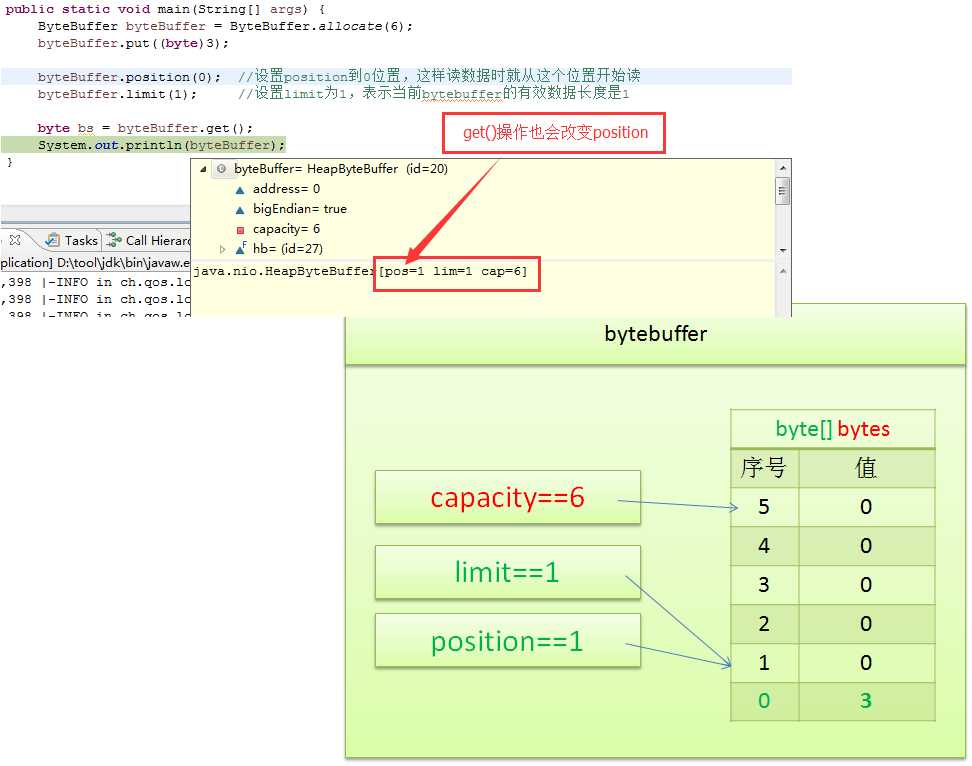Viewport: 972px width, 766px height.
Task: Click the blue triangle icon beside address
Action: [241, 190]
